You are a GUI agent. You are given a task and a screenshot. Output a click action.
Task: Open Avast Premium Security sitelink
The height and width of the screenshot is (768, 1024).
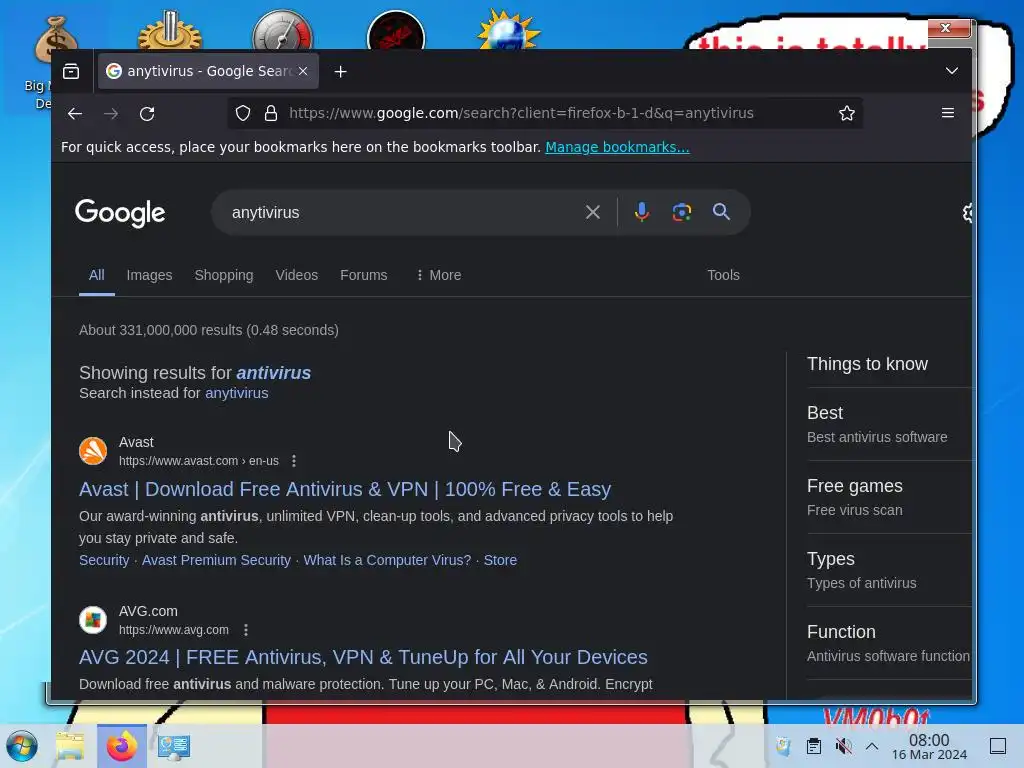pos(216,560)
